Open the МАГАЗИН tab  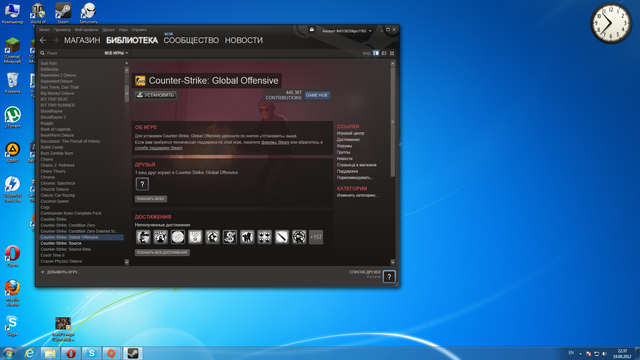pyautogui.click(x=82, y=40)
